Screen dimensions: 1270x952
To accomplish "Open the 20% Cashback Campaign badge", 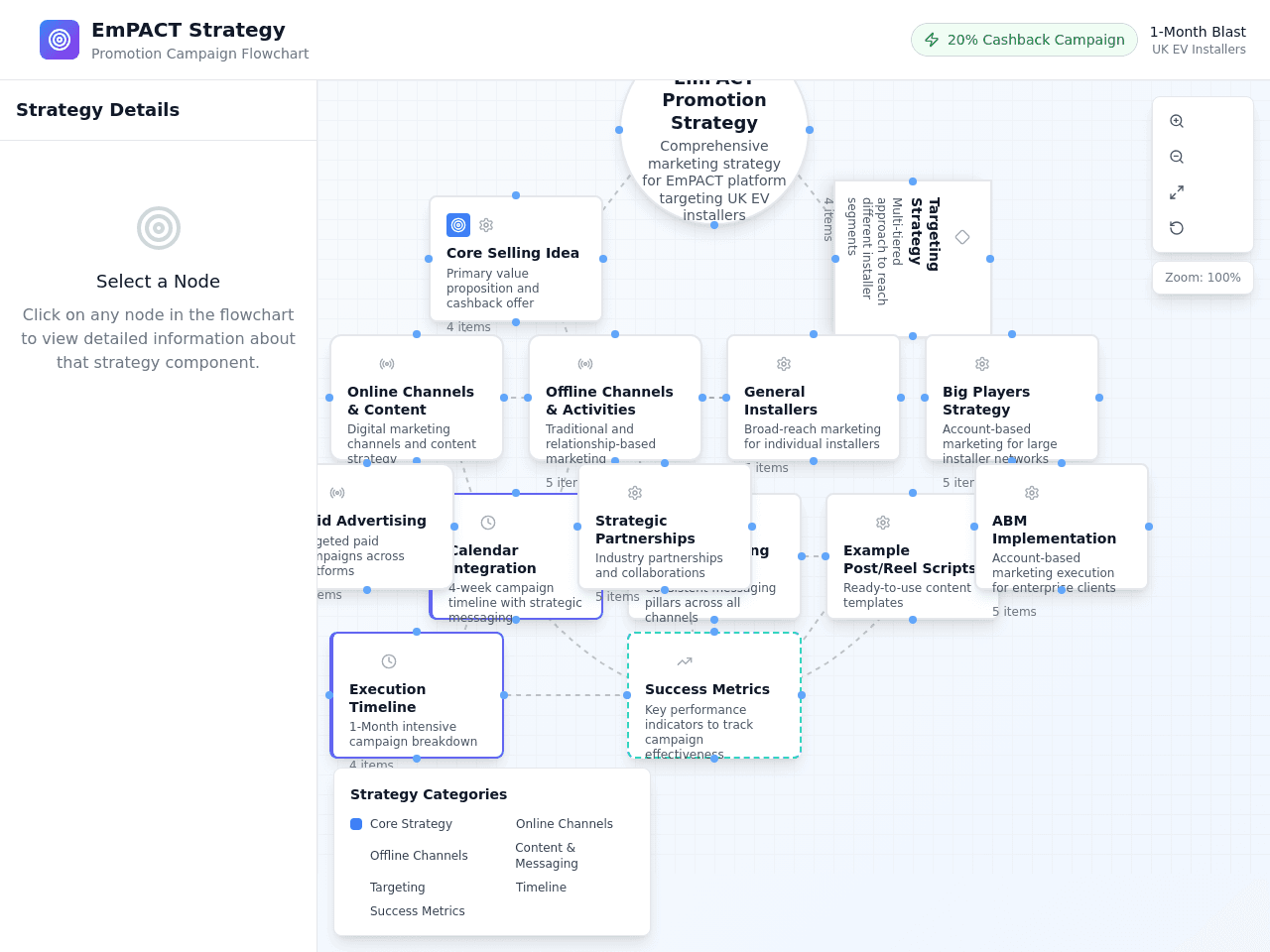I will [x=1024, y=40].
